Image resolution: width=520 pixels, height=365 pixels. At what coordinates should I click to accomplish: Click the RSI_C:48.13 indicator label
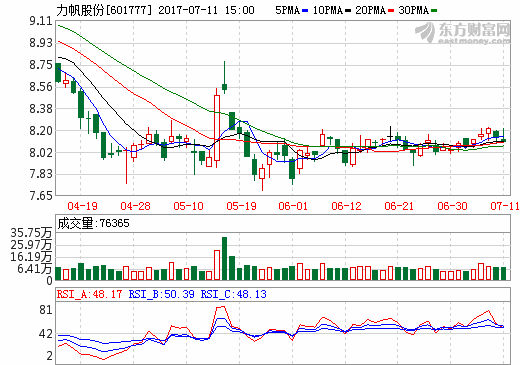(233, 294)
